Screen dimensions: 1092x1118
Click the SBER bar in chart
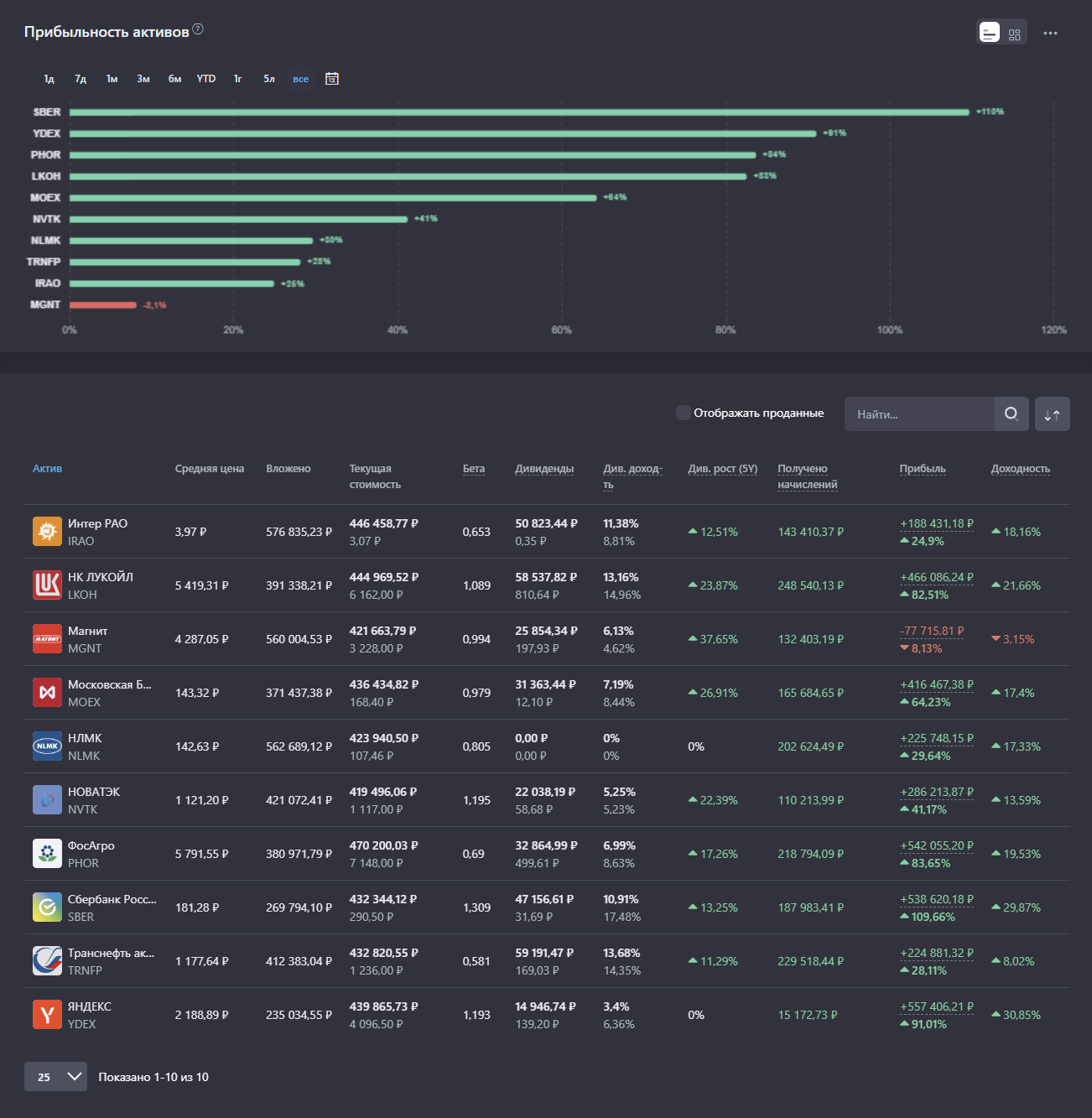519,112
